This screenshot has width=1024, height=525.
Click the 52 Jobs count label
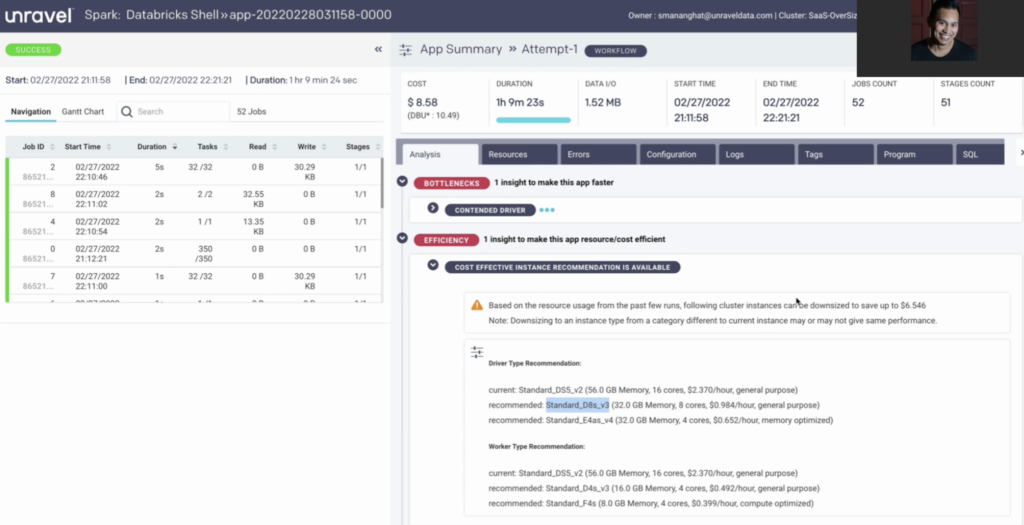[x=251, y=112]
